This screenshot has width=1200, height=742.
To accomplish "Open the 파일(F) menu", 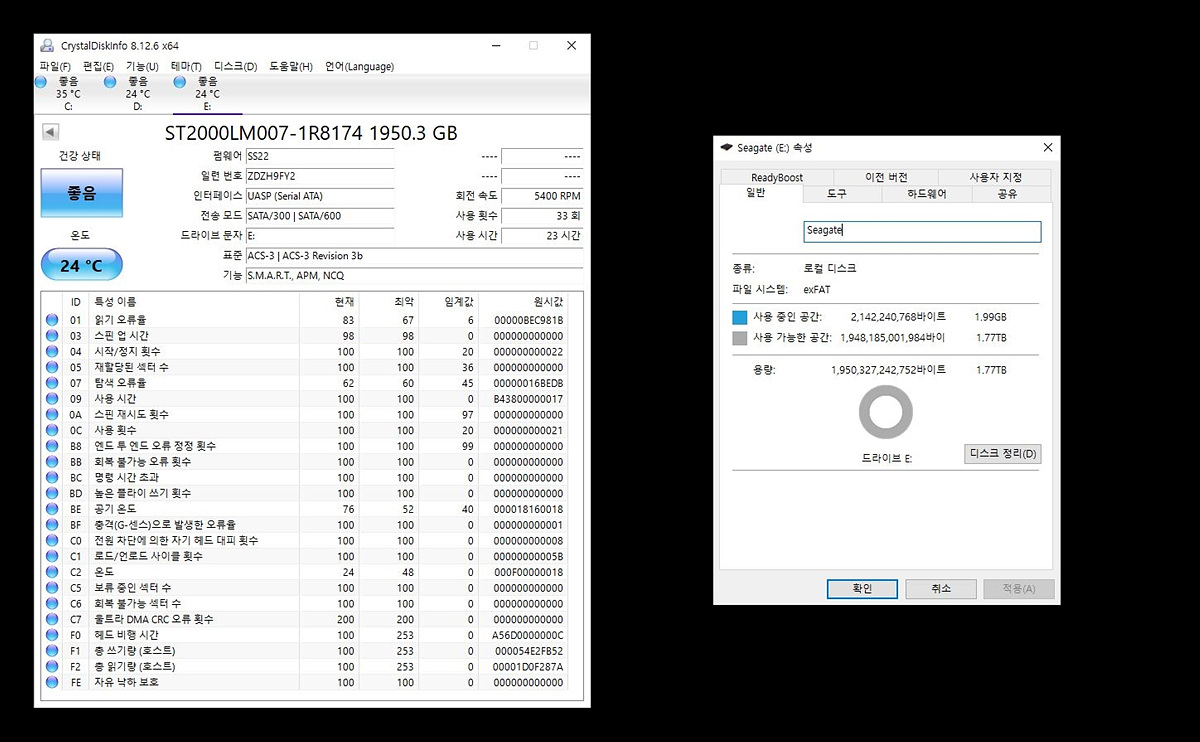I will (55, 66).
